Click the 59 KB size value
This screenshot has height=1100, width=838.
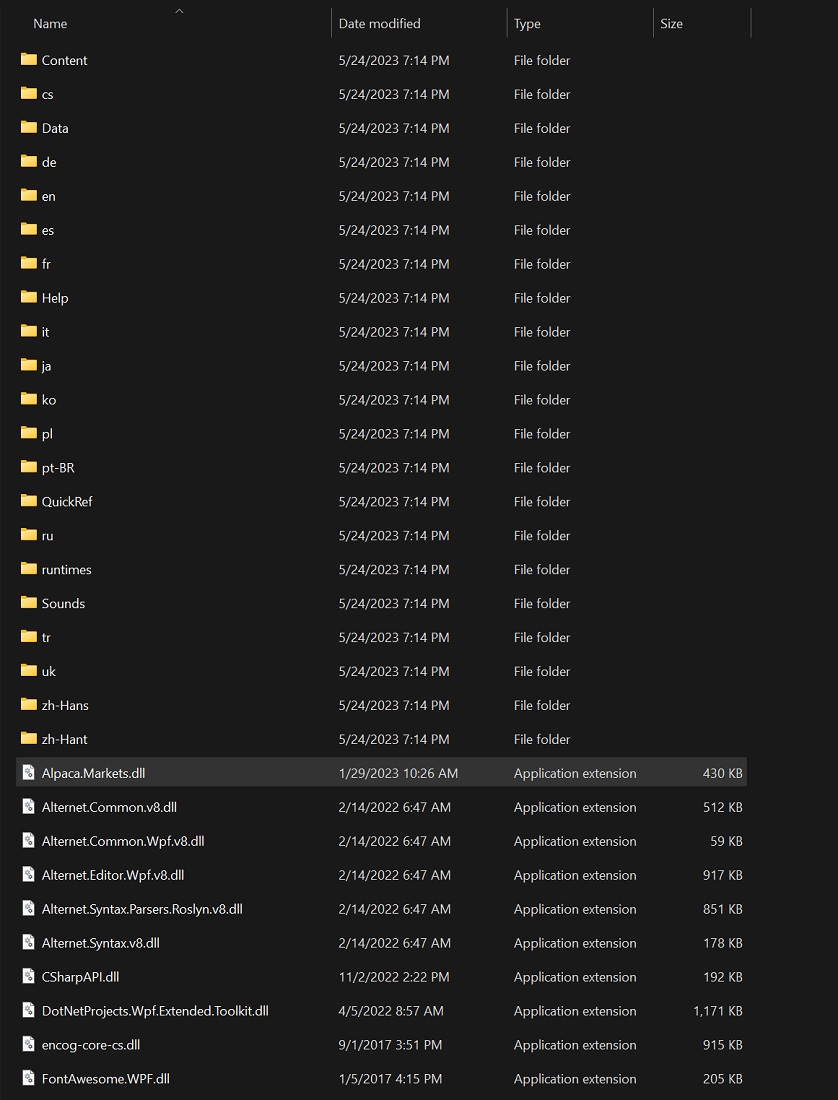click(x=727, y=840)
